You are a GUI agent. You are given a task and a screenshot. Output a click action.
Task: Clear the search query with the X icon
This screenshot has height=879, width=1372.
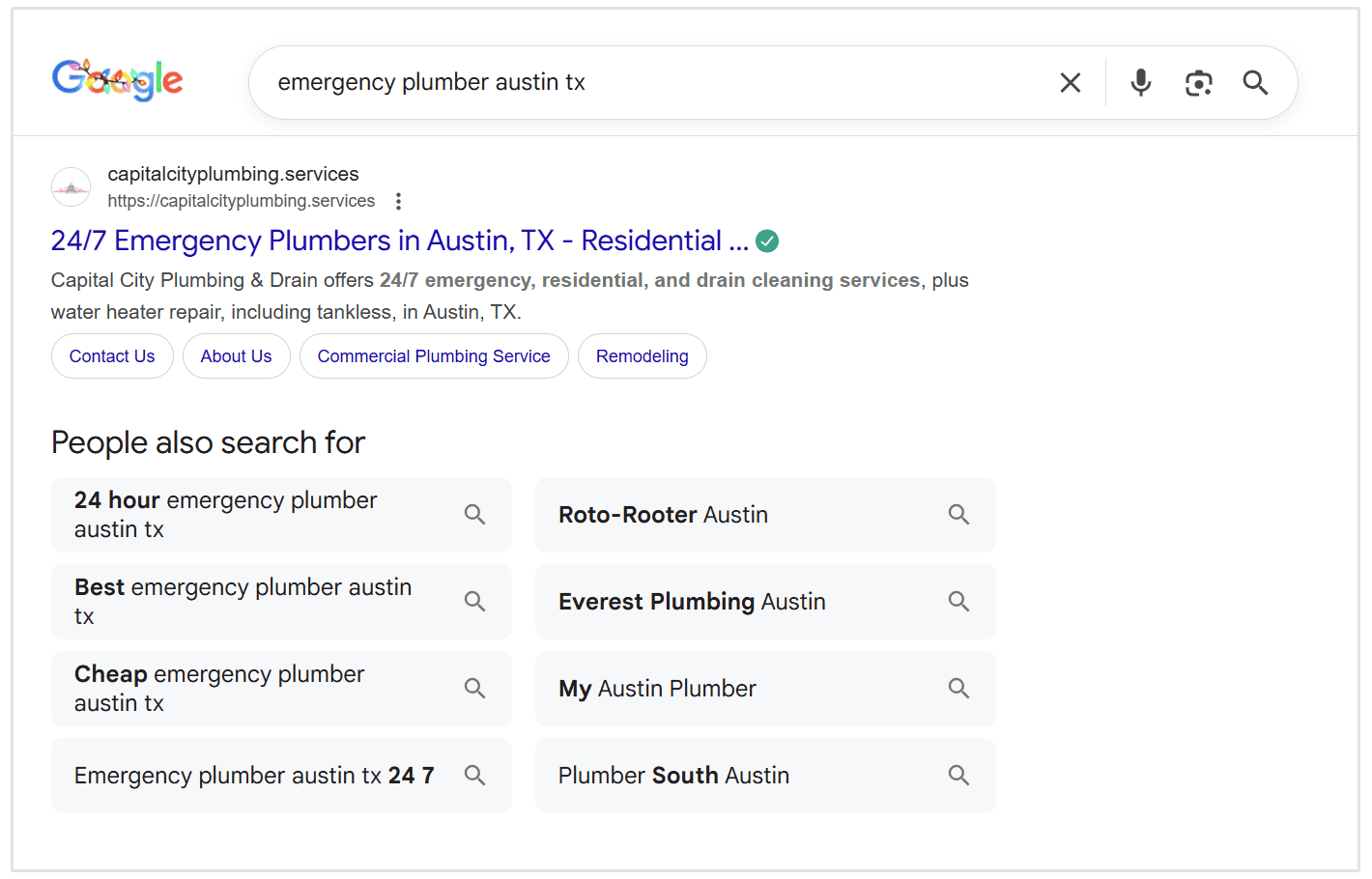1070,82
